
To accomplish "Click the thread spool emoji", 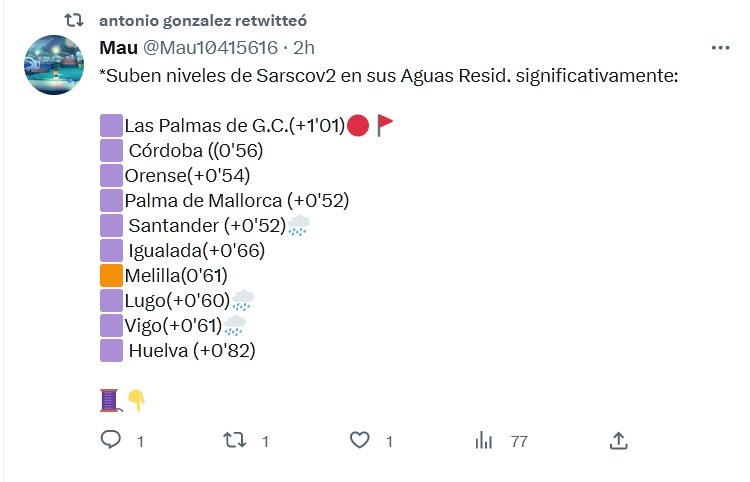I will coord(111,400).
